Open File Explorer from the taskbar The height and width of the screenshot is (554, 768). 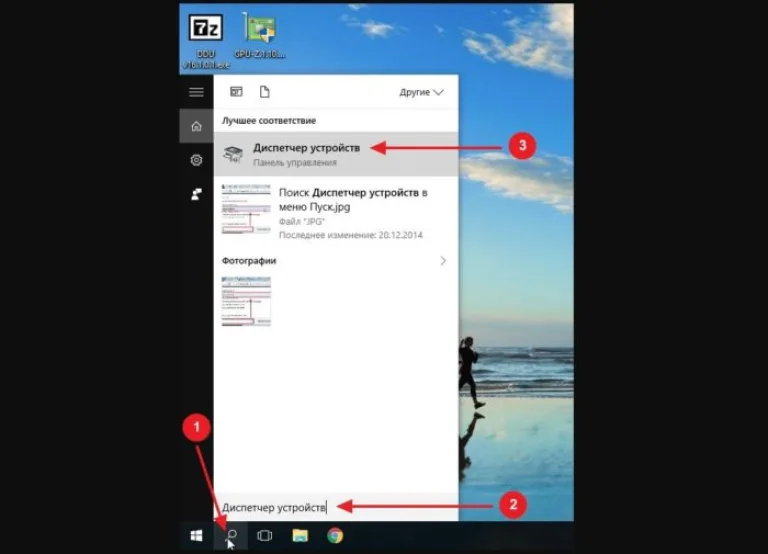(300, 536)
